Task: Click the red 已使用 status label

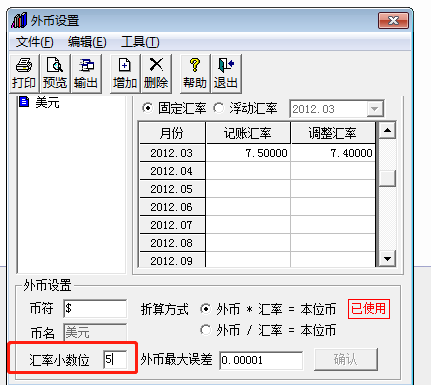Action: tap(369, 309)
